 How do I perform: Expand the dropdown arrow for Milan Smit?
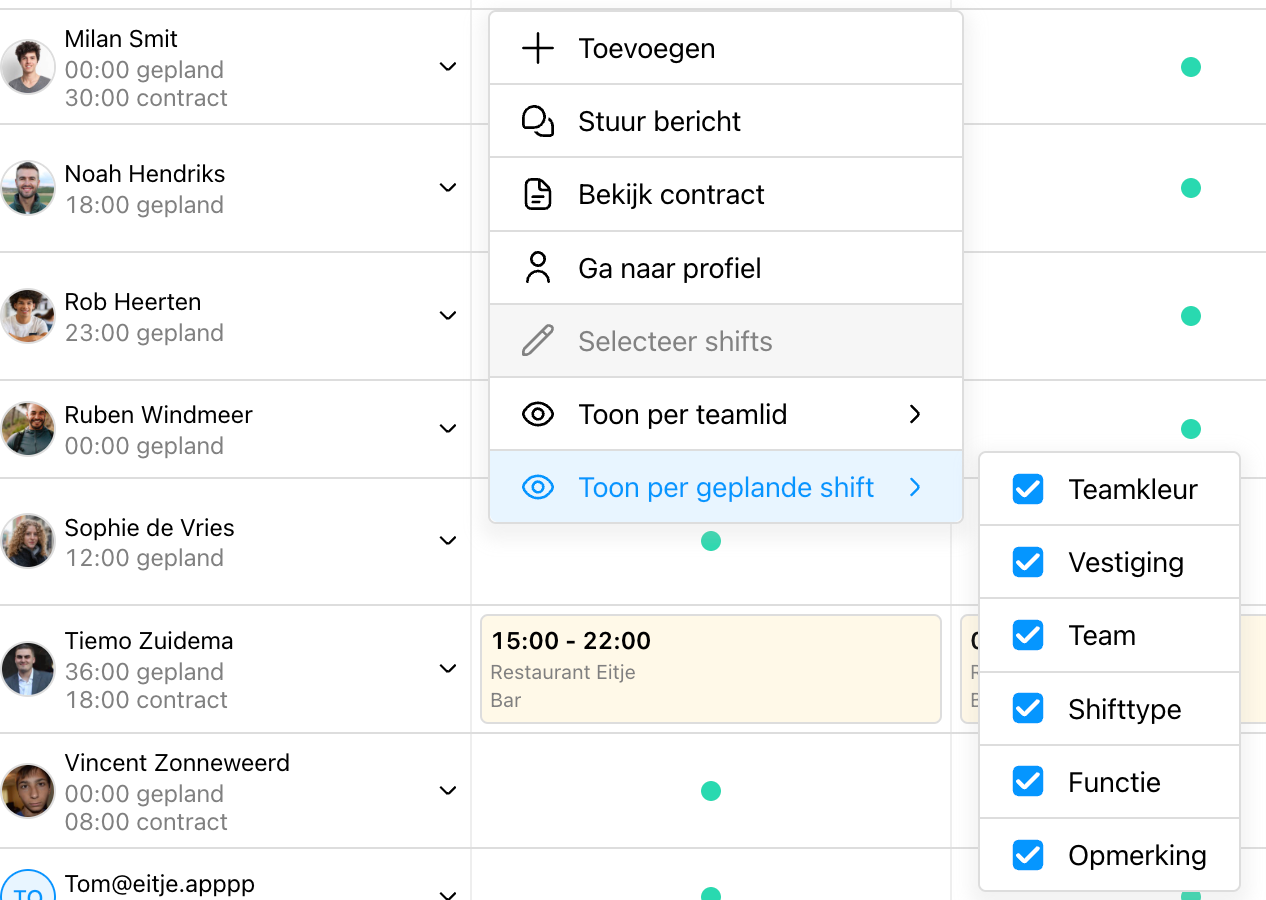[448, 67]
